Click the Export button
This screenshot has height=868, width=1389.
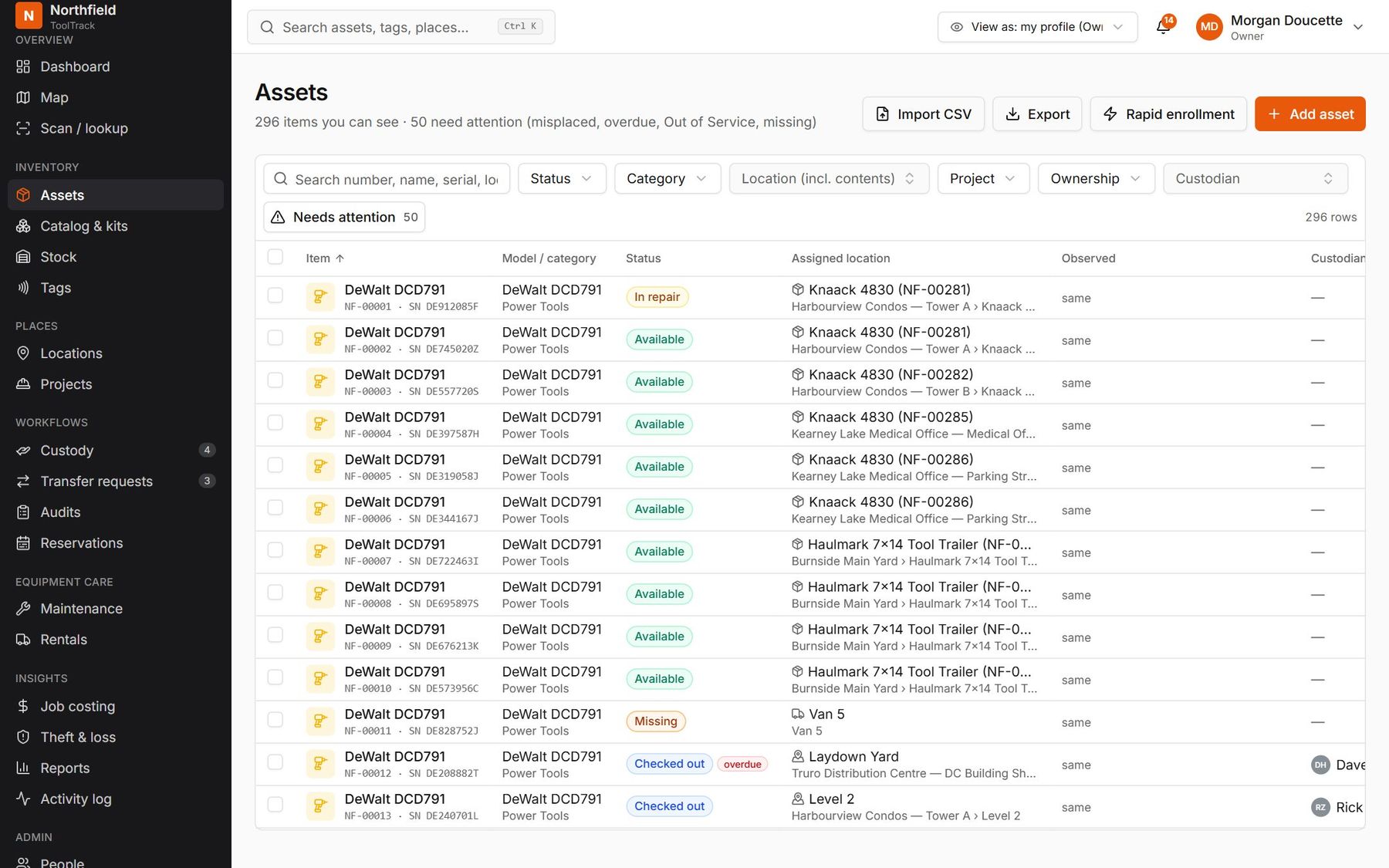(1036, 113)
